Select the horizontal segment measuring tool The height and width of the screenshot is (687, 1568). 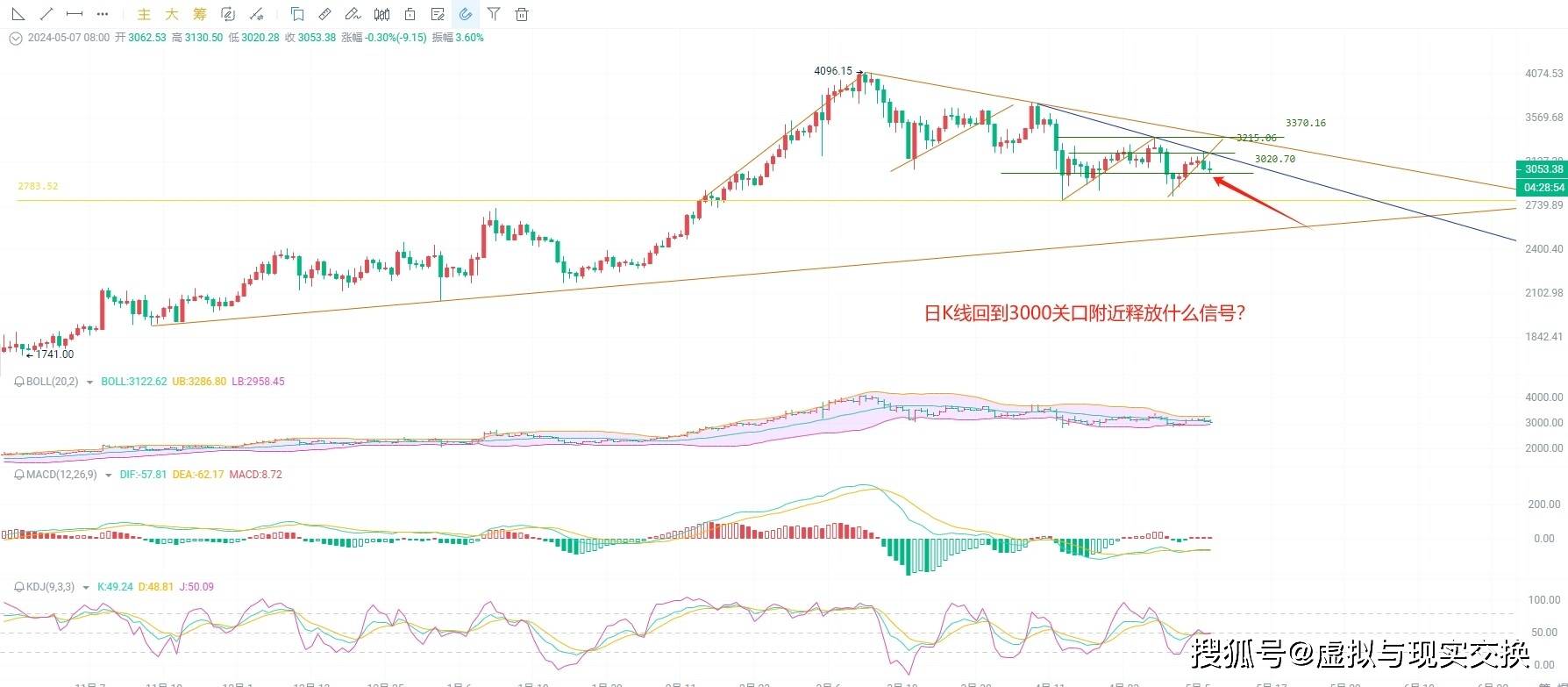75,14
